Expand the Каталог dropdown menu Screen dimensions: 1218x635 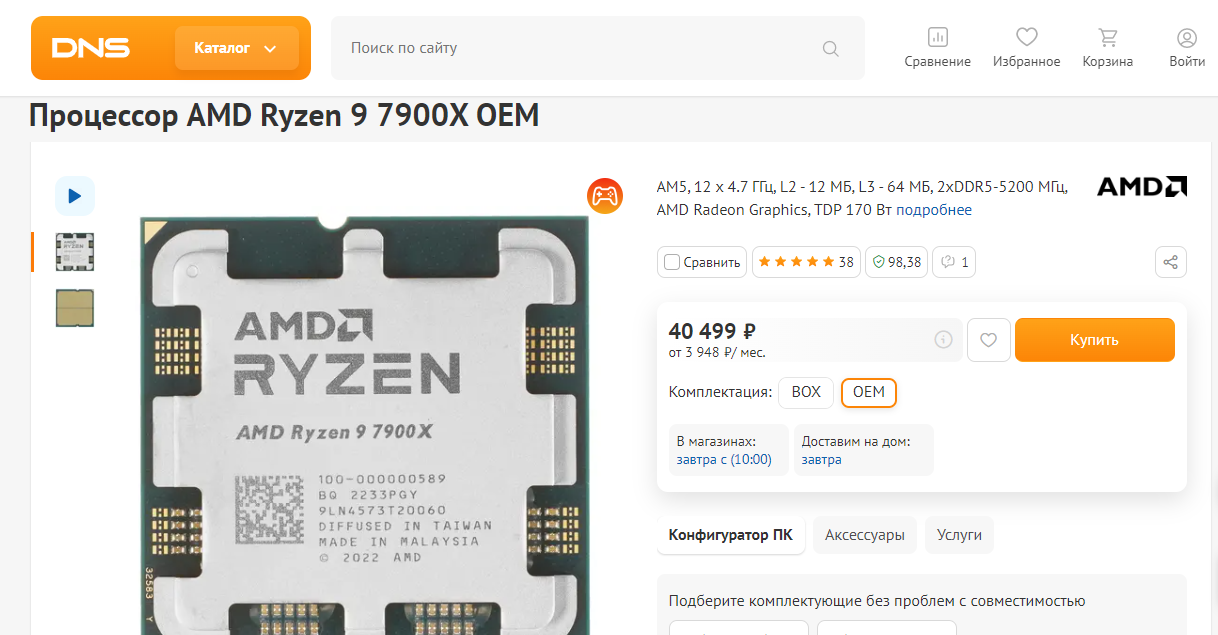click(x=237, y=48)
